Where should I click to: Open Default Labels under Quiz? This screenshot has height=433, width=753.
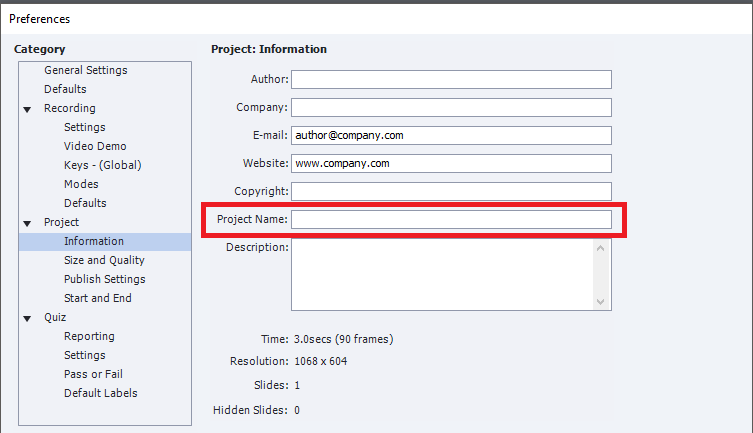tap(100, 393)
